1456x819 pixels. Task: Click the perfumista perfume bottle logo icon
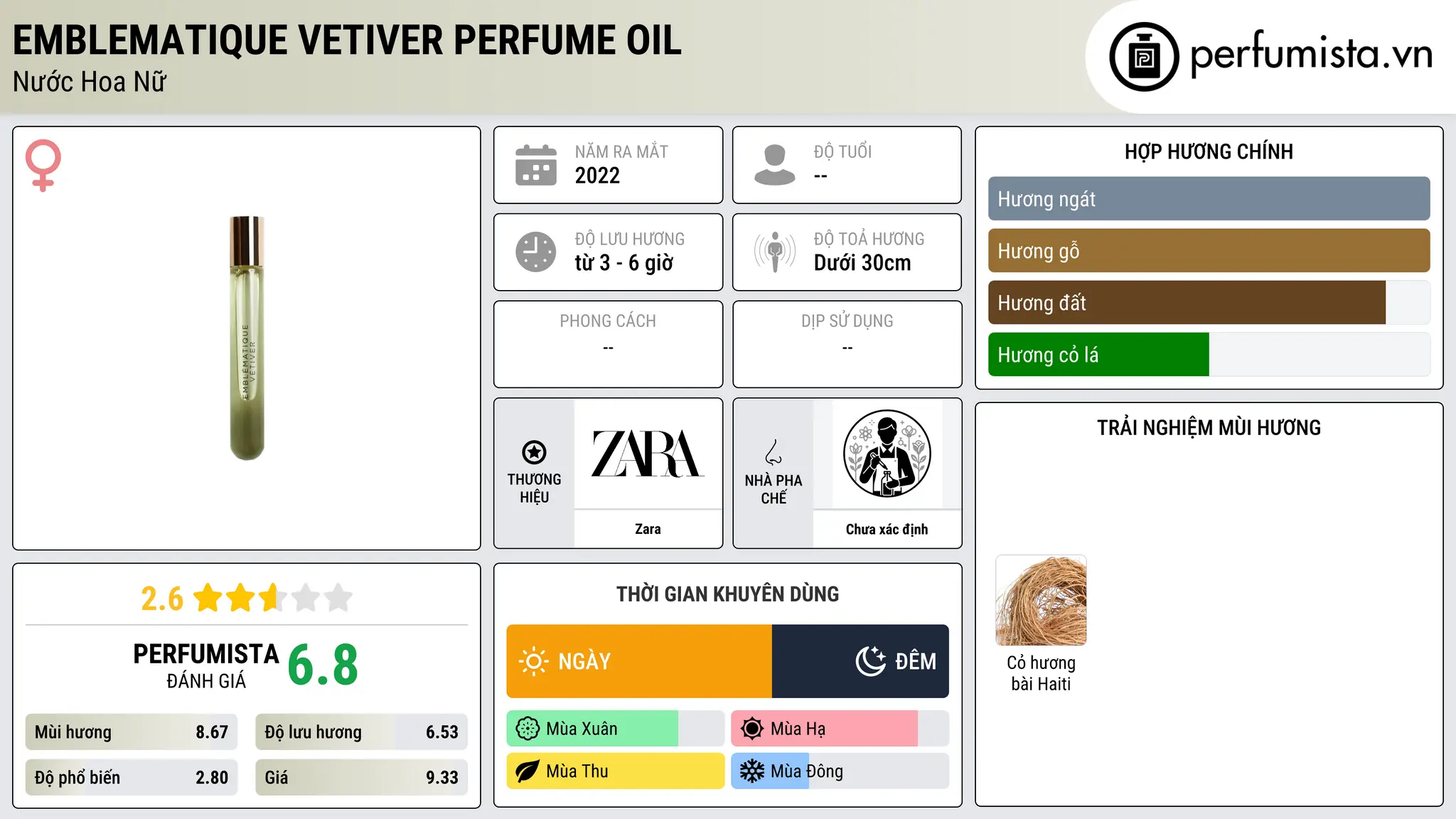point(1144,57)
